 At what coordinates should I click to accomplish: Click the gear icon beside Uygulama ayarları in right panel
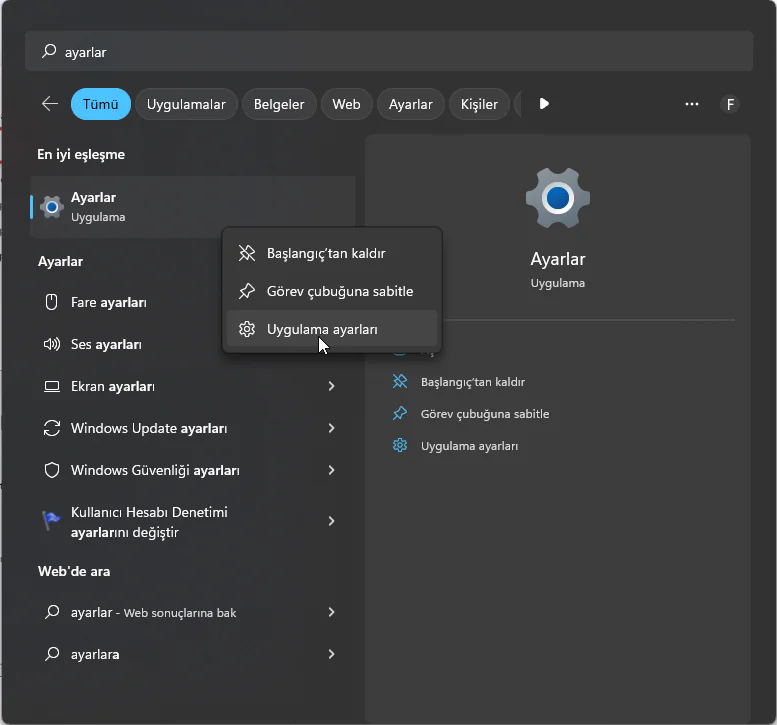pos(400,446)
